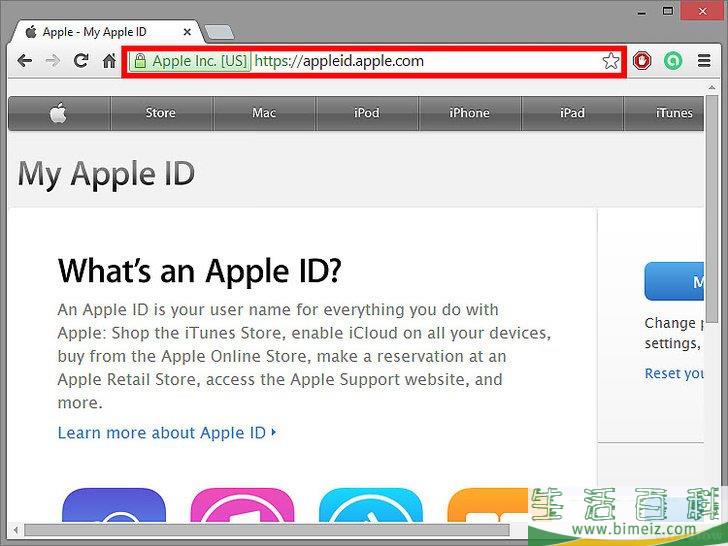Click the Apple Inc. [US] certificate badge

(x=190, y=61)
